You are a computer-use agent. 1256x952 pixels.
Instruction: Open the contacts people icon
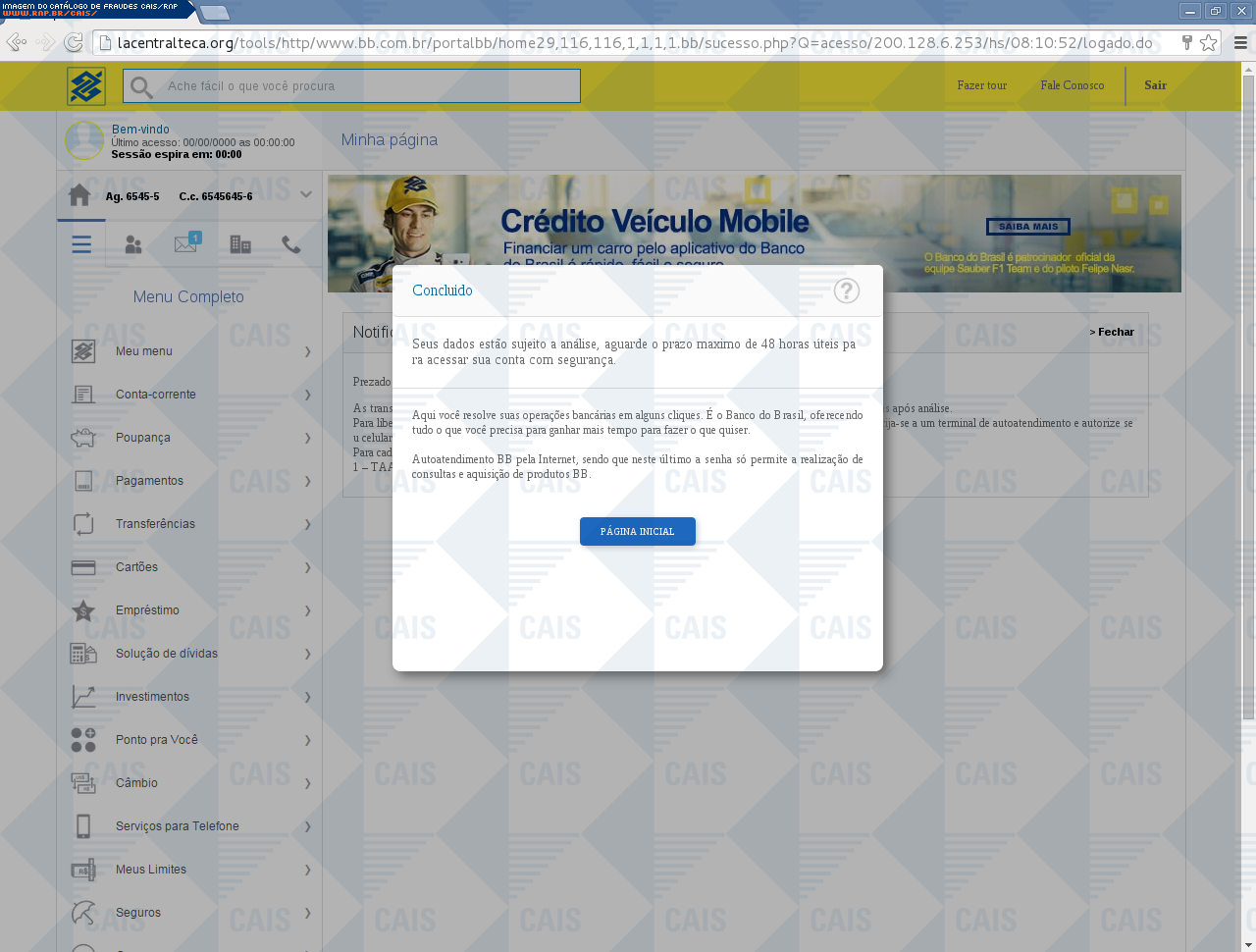tap(133, 244)
